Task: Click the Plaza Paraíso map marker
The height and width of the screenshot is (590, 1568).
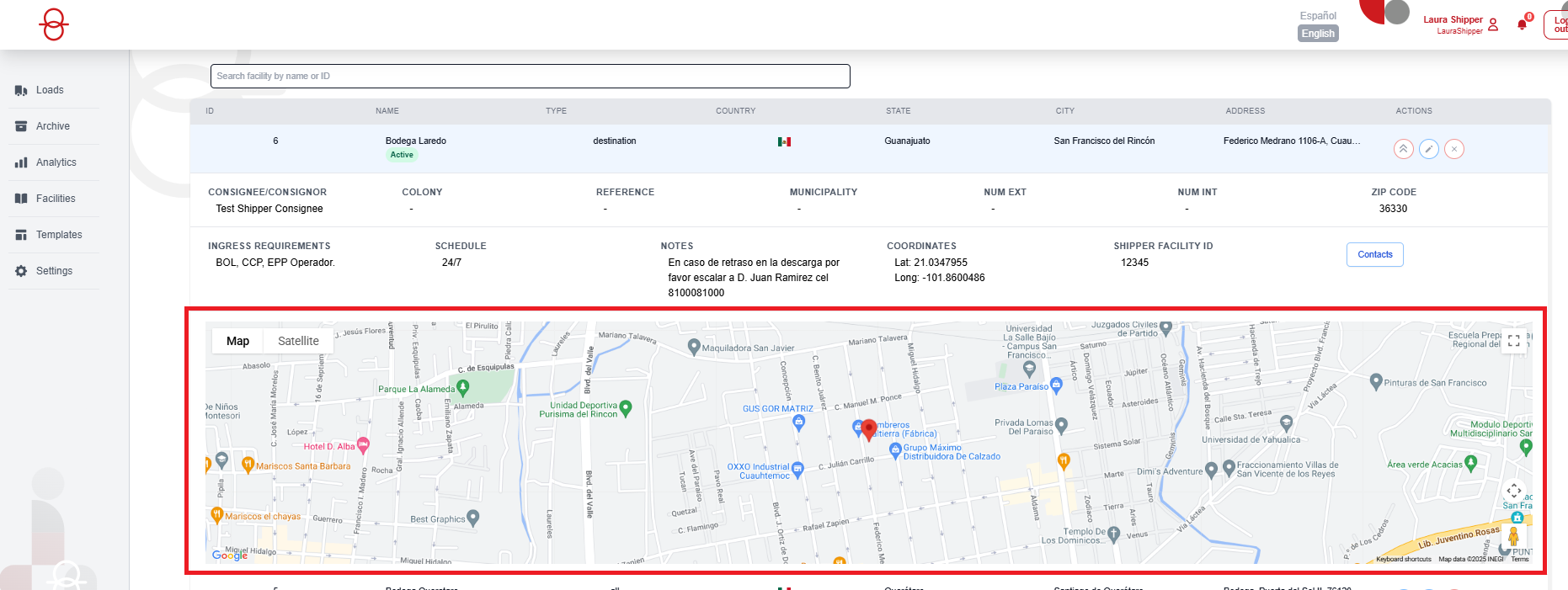Action: click(1056, 385)
